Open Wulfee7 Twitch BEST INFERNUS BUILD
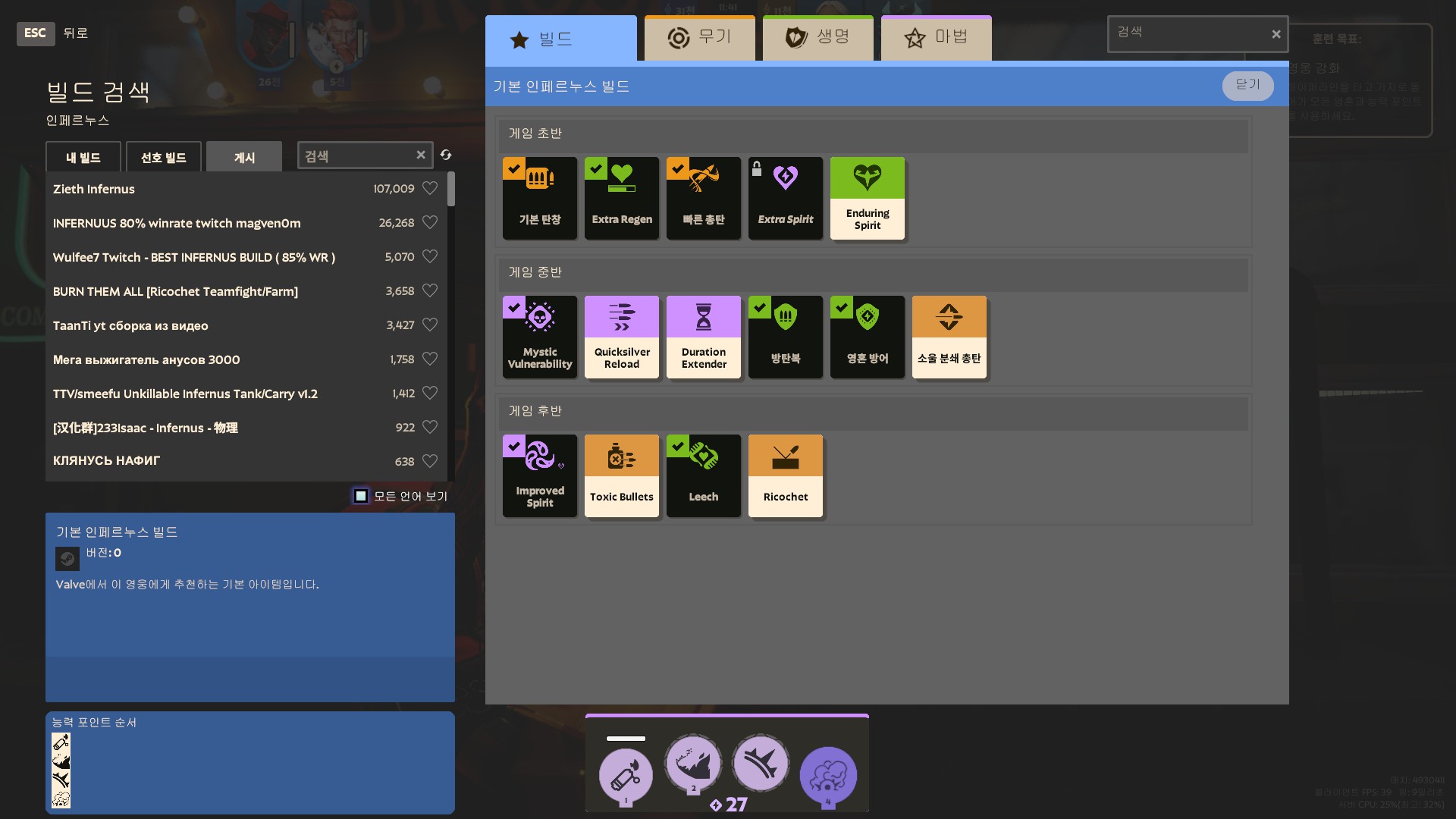This screenshot has width=1456, height=819. [x=246, y=257]
